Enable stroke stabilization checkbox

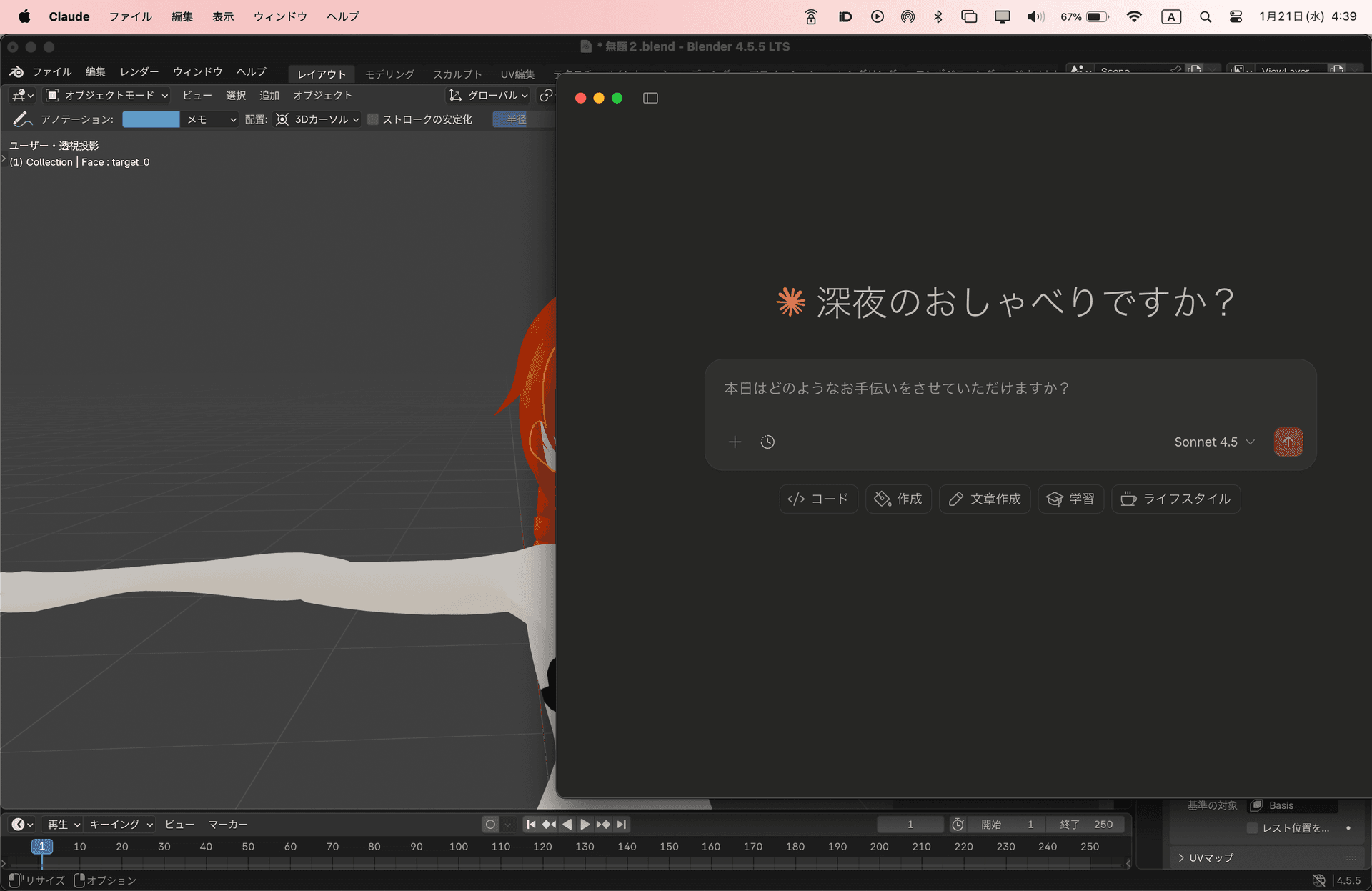coord(373,119)
